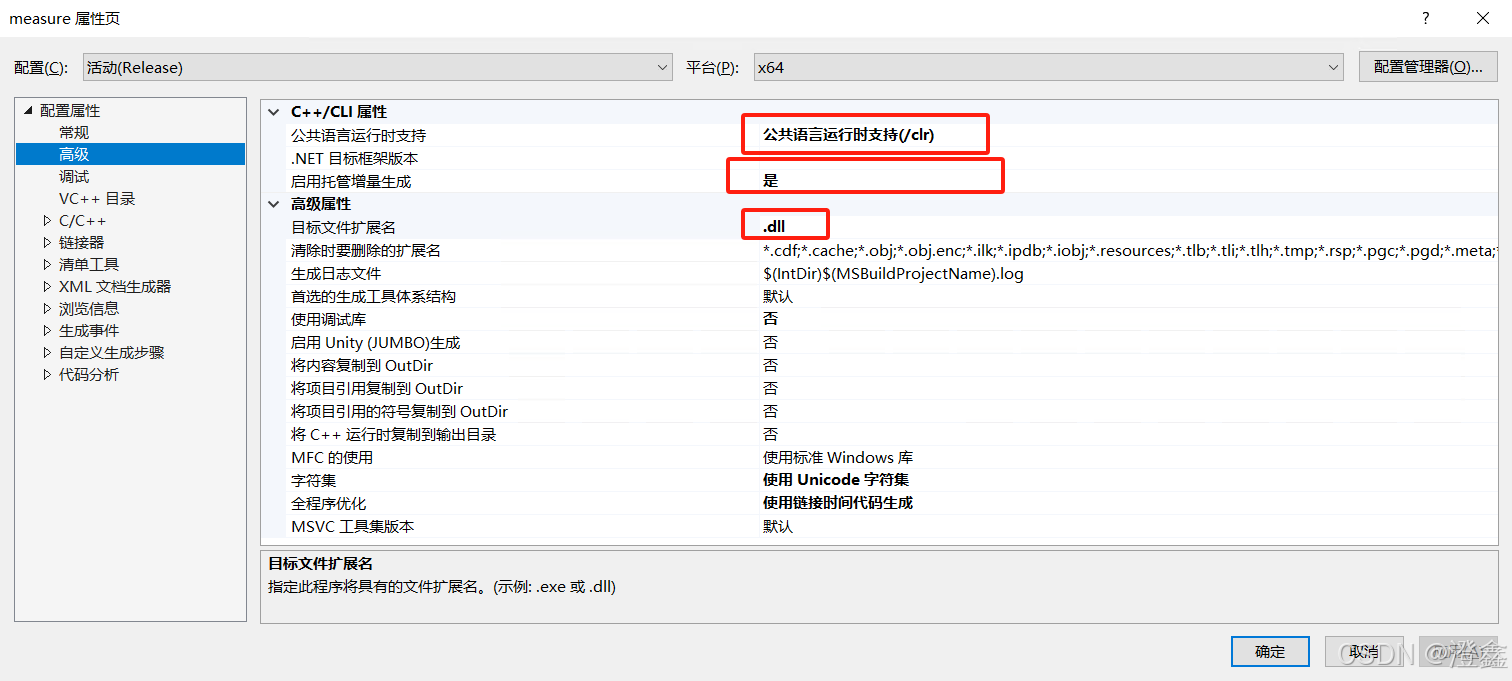Expand the 自定义生成步骤 tree node
Screen dimensions: 1512x681
47,352
